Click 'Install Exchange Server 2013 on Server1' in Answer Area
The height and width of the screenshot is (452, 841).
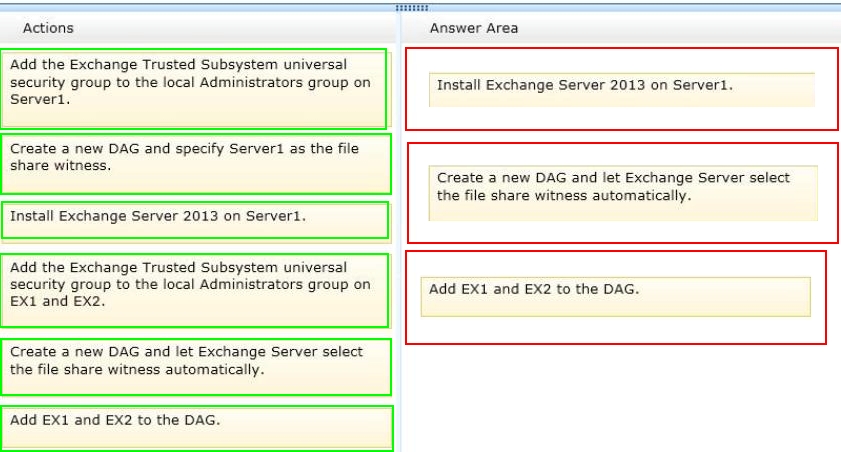pyautogui.click(x=622, y=90)
